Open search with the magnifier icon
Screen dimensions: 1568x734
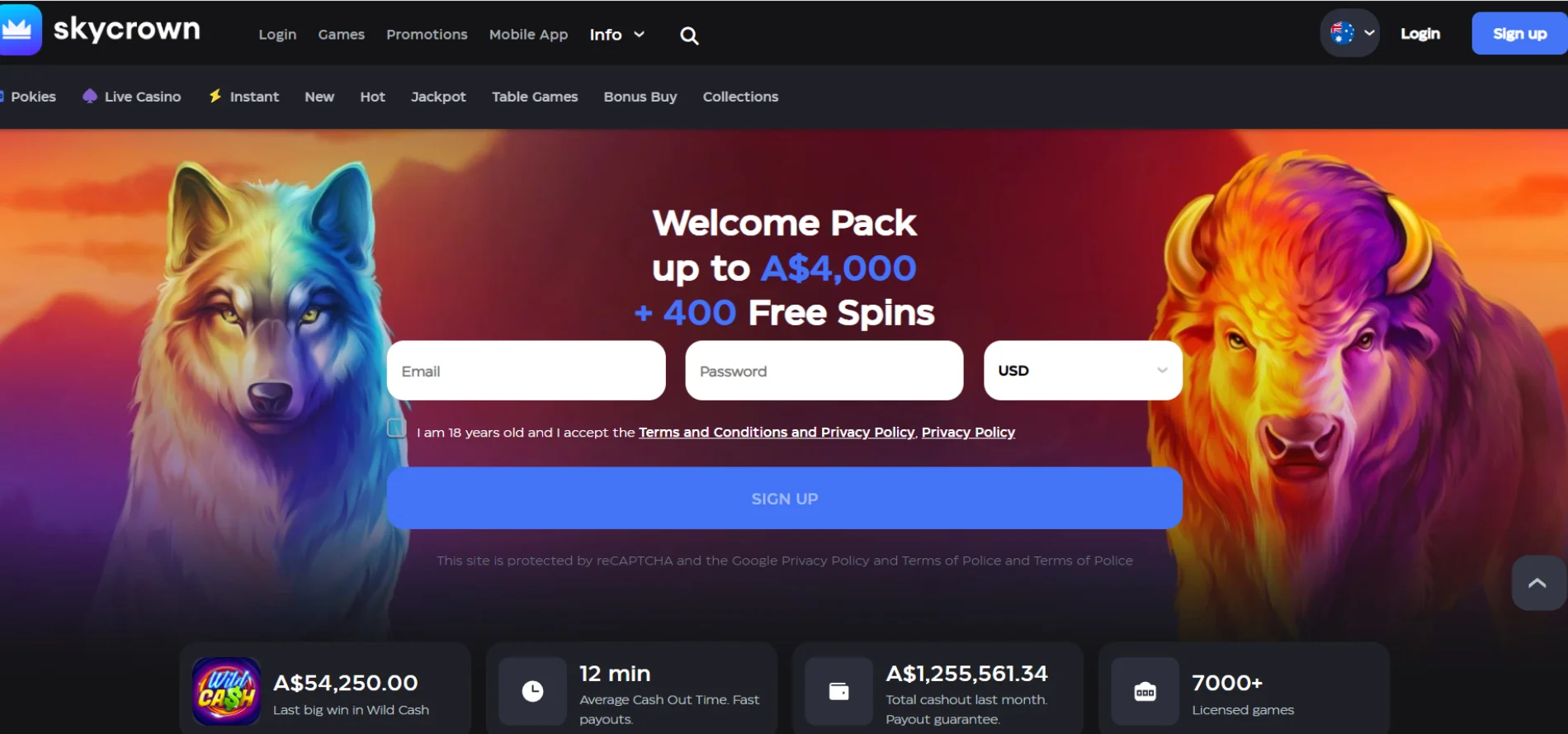(x=689, y=36)
